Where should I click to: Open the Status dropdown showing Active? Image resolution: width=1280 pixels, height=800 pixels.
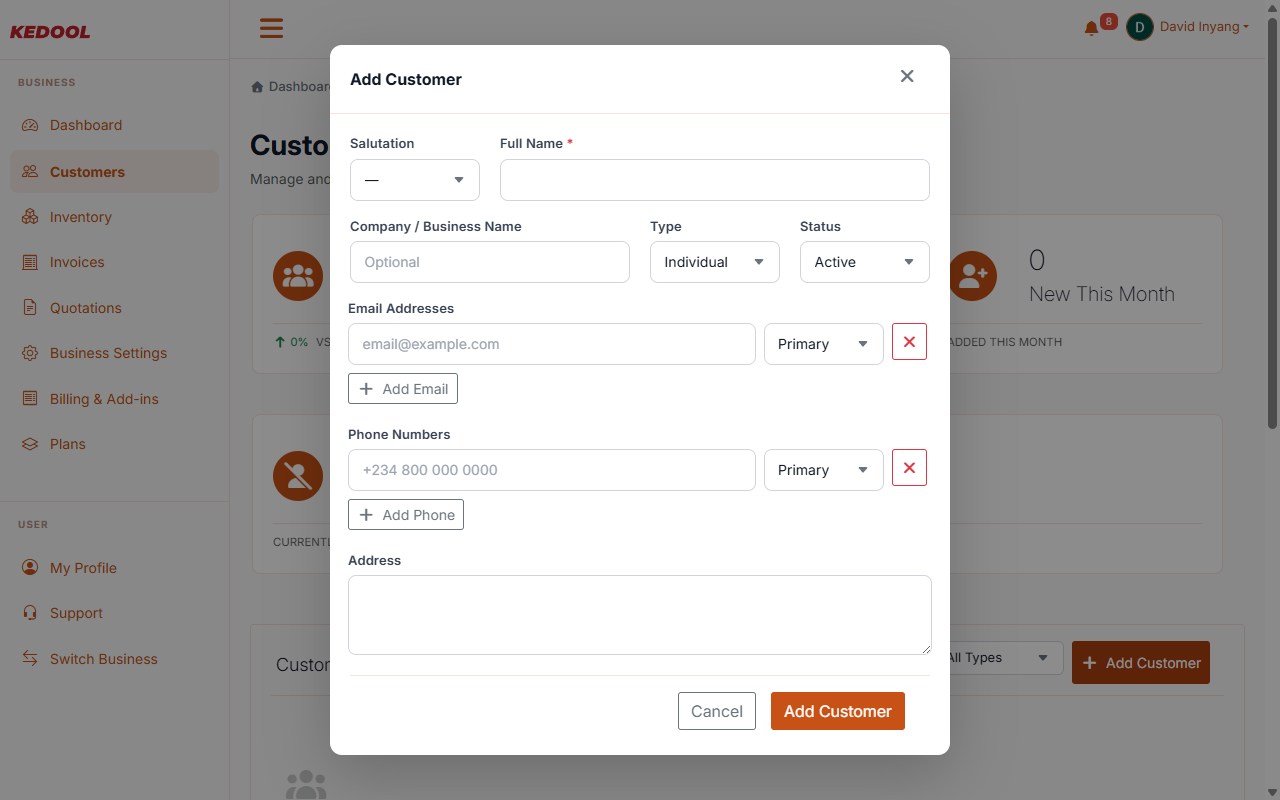tap(865, 262)
